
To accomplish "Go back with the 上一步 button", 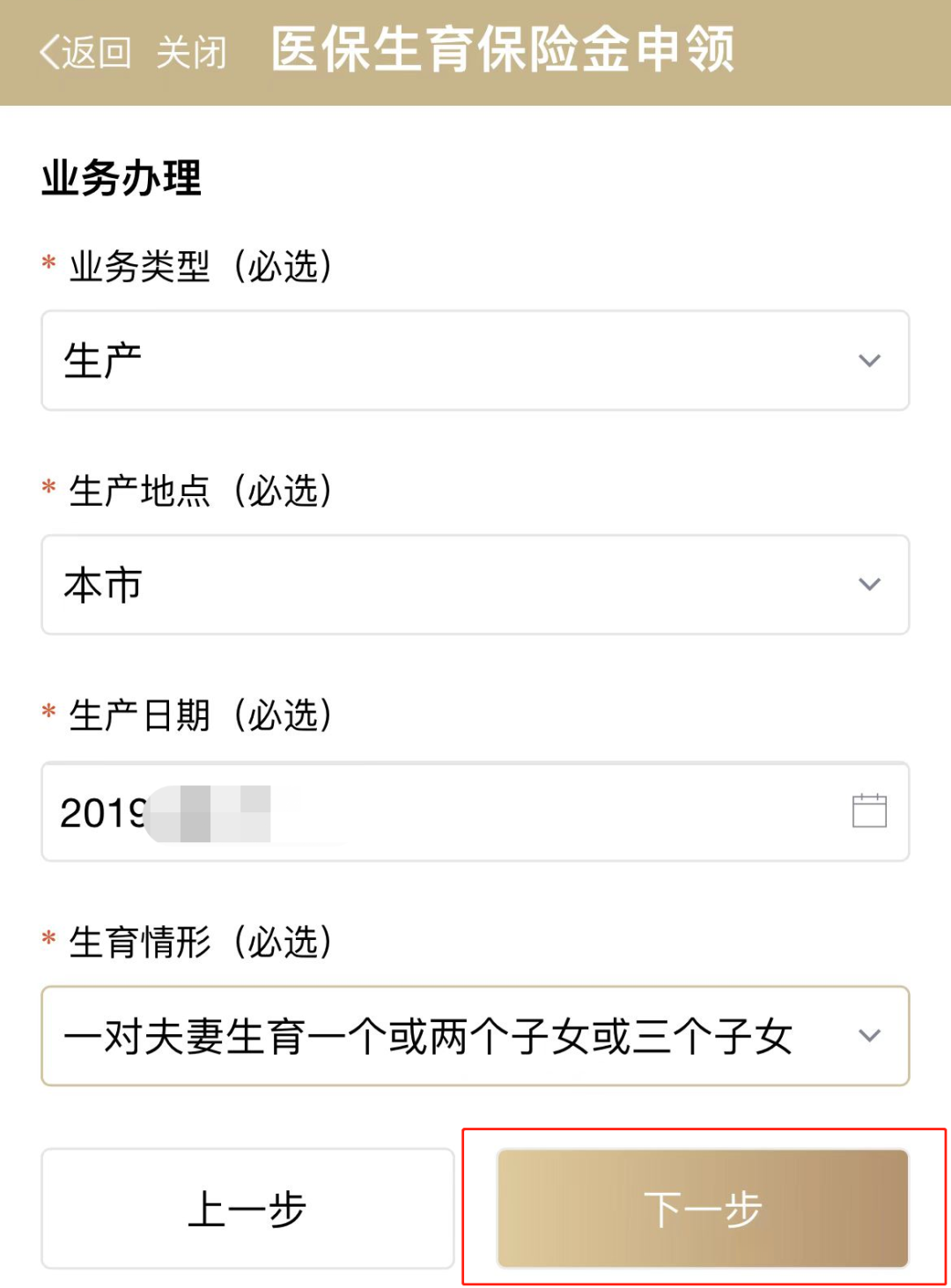I will pyautogui.click(x=247, y=1209).
